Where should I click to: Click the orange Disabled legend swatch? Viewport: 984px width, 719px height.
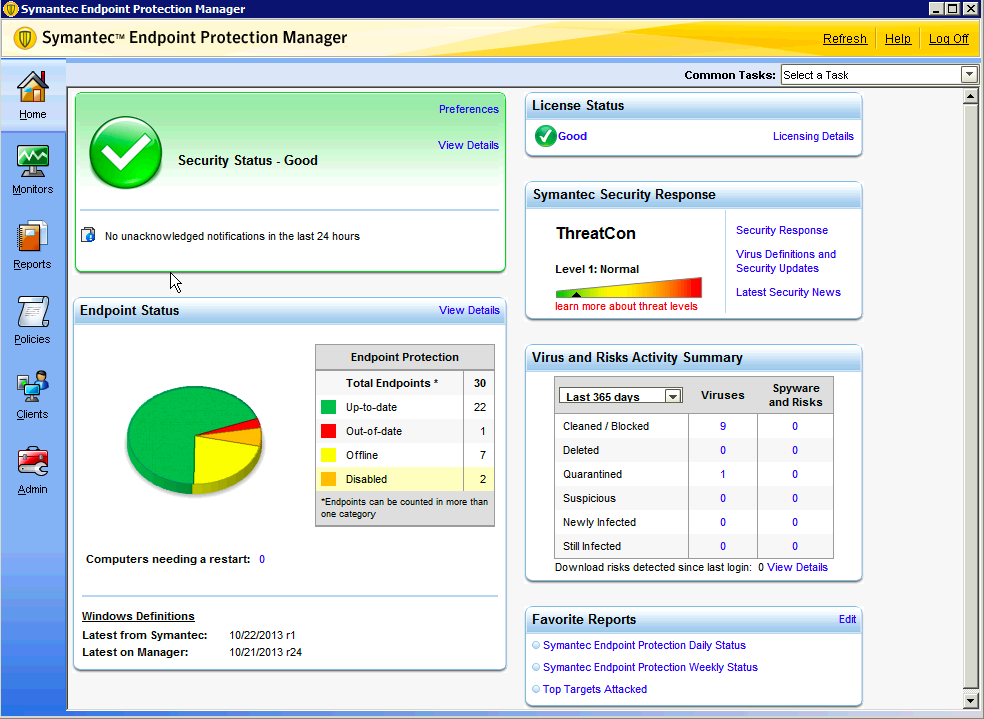pyautogui.click(x=328, y=479)
